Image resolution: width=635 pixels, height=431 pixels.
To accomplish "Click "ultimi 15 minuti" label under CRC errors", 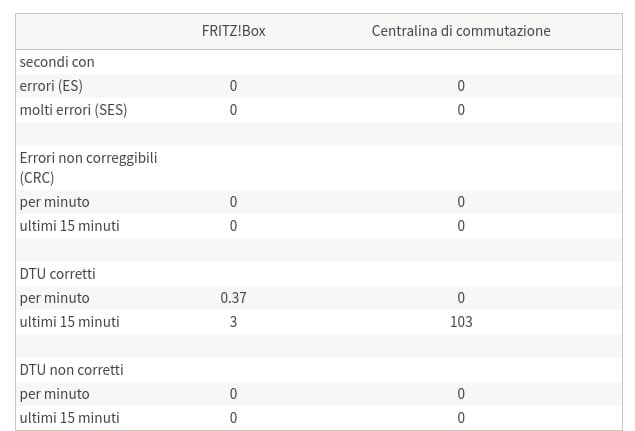I will (69, 226).
